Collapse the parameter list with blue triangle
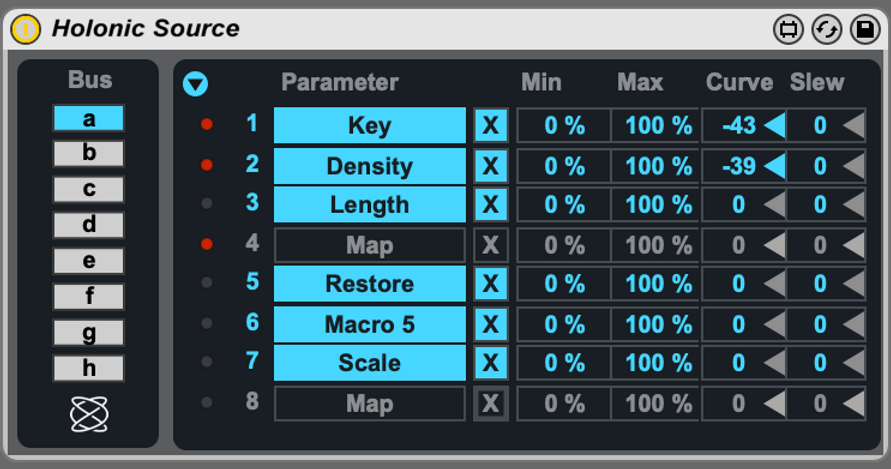Viewport: 891px width, 469px height. 195,84
